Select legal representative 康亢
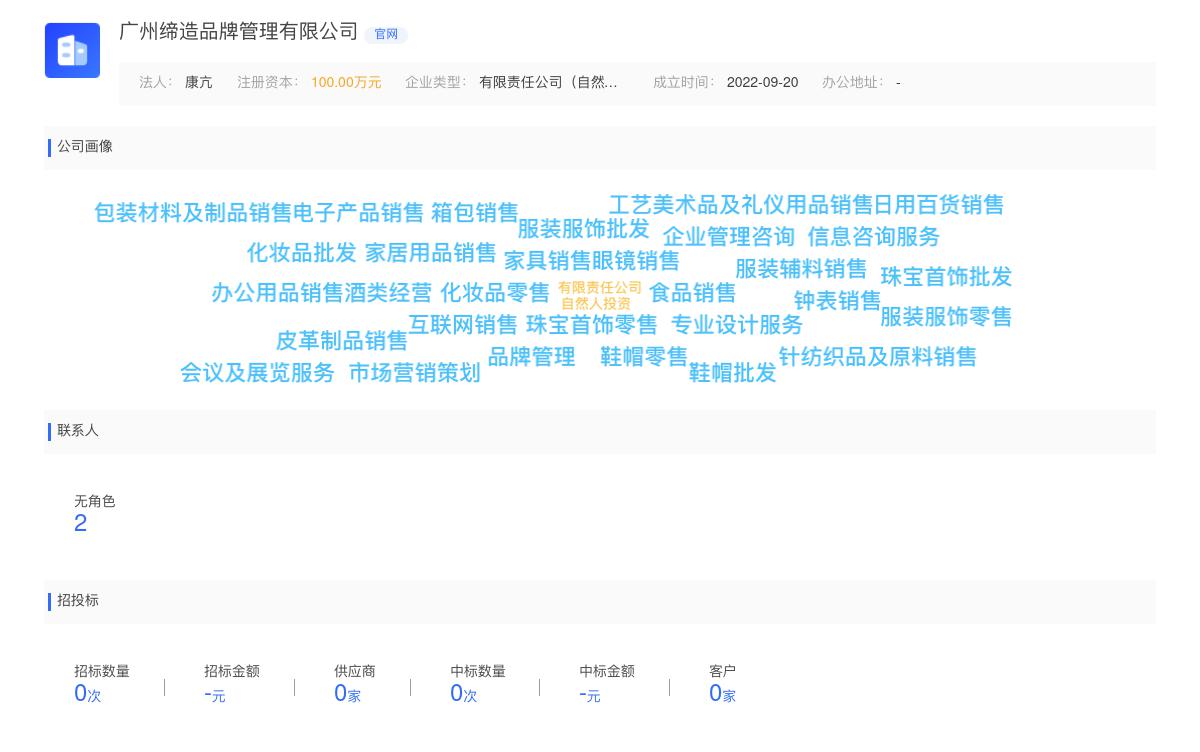This screenshot has width=1200, height=752. tap(198, 82)
